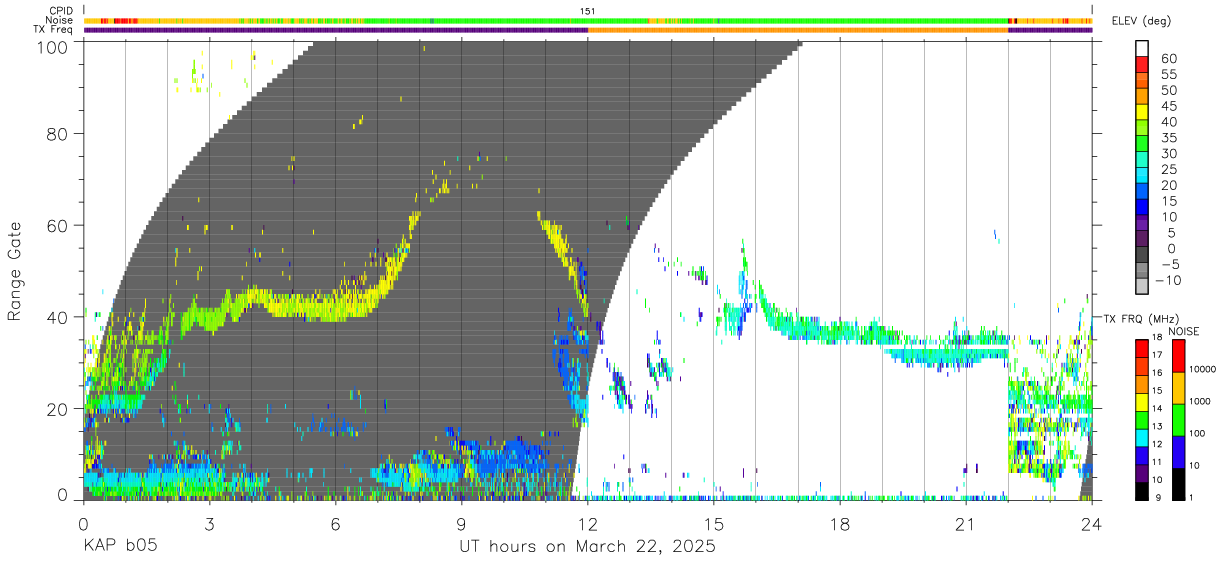Viewport: 1228px width, 567px height.
Task: Click the NOISE legend title
Action: (x=1183, y=331)
